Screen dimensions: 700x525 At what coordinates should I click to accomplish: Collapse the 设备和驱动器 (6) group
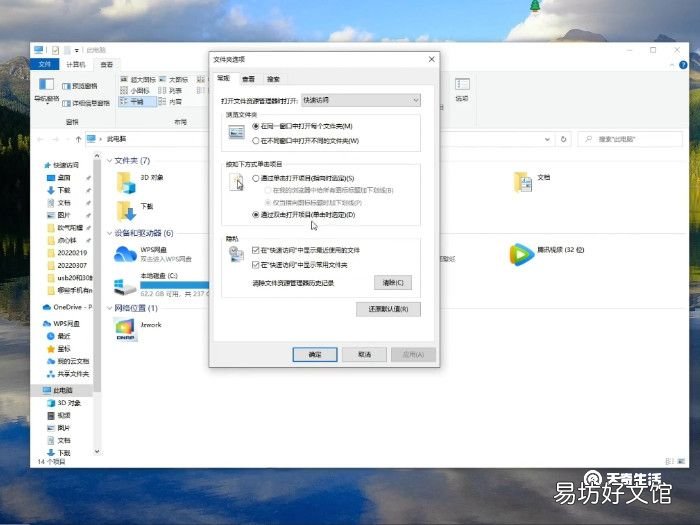pos(110,233)
